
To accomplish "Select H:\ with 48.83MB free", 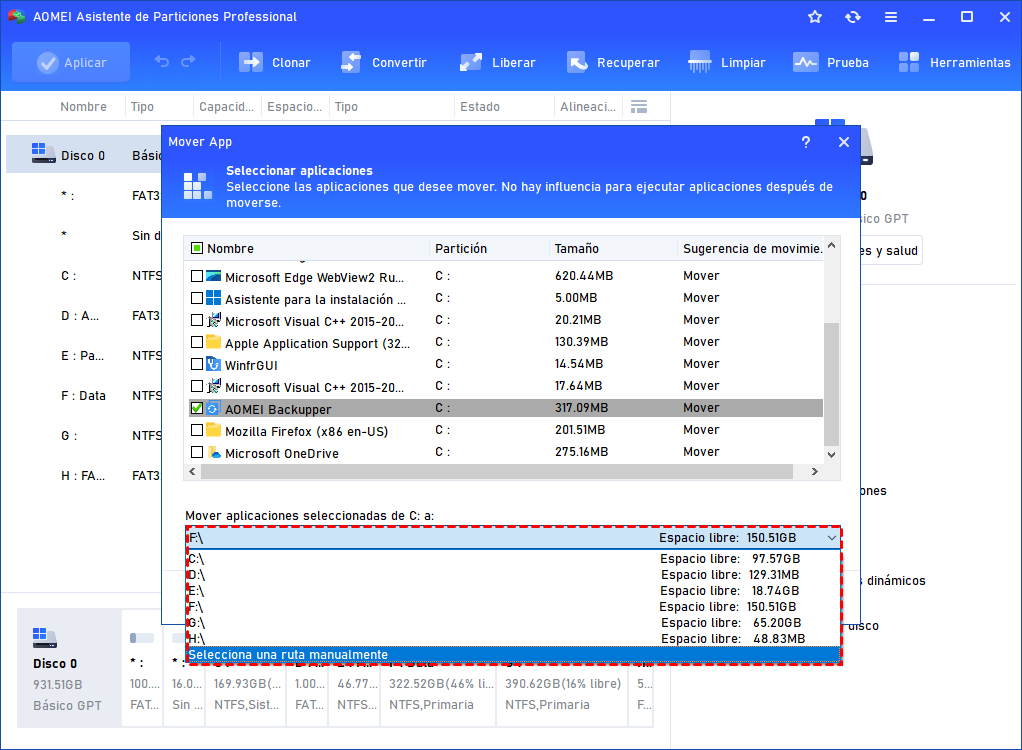I will [x=514, y=639].
